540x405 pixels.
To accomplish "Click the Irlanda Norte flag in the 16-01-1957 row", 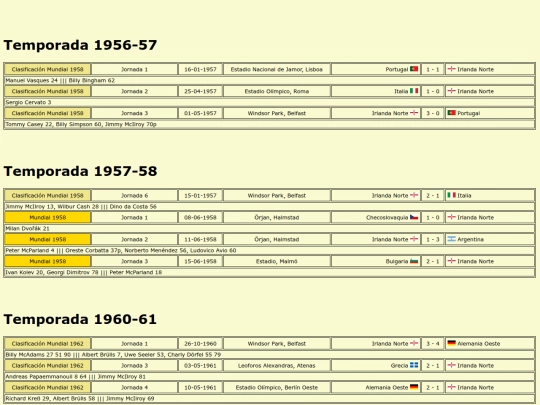I will tap(451, 69).
